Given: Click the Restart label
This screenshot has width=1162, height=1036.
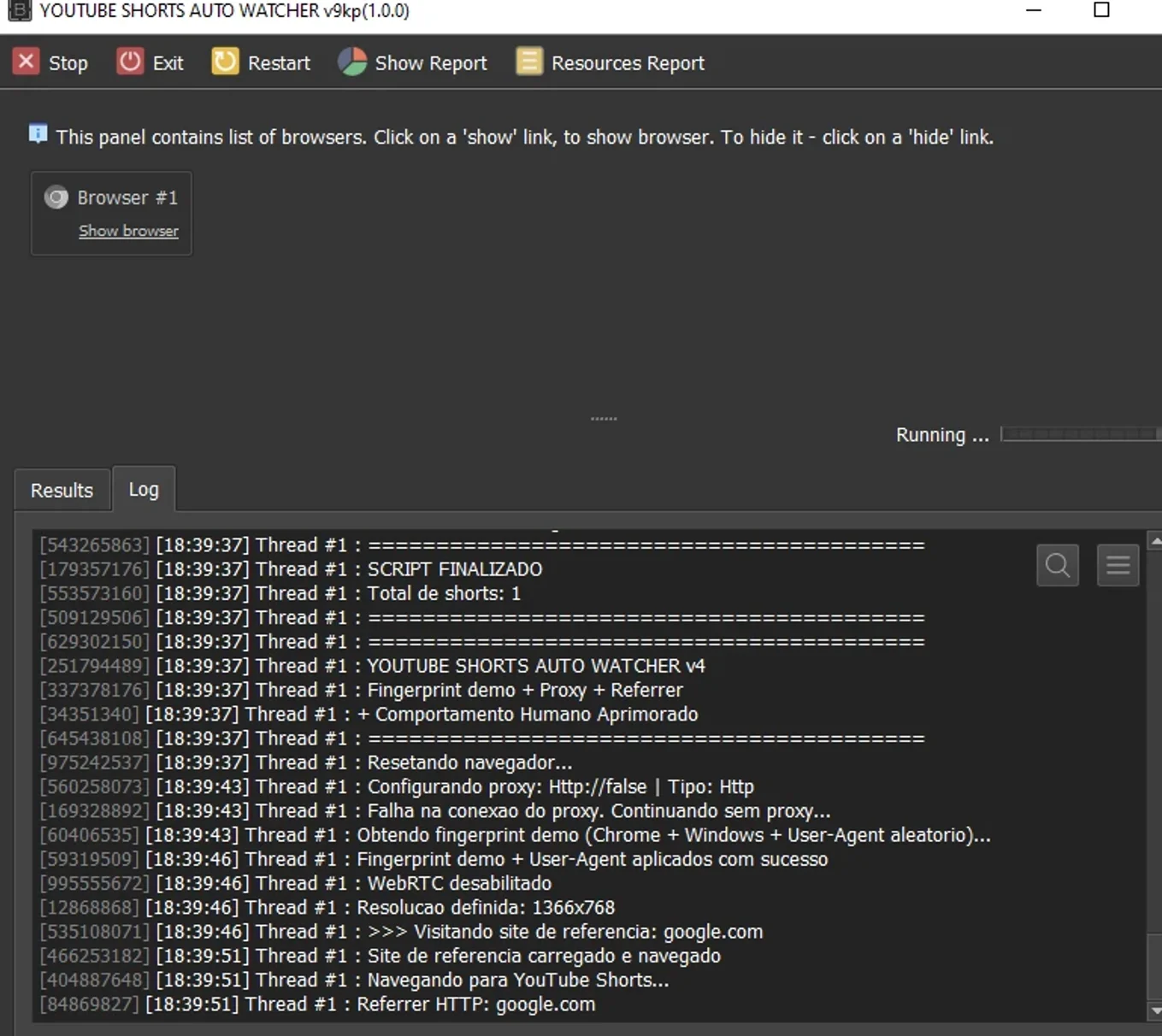Looking at the screenshot, I should click(x=279, y=63).
